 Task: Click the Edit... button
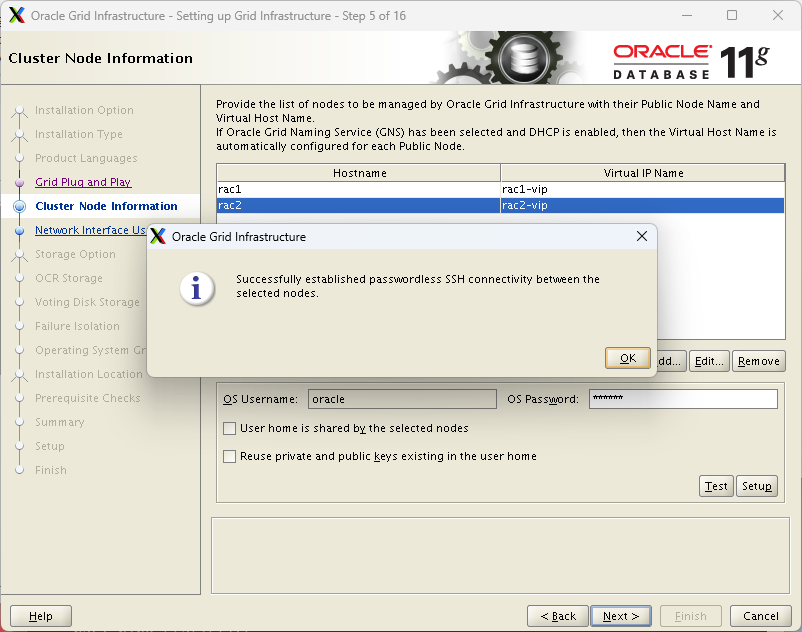coord(709,361)
